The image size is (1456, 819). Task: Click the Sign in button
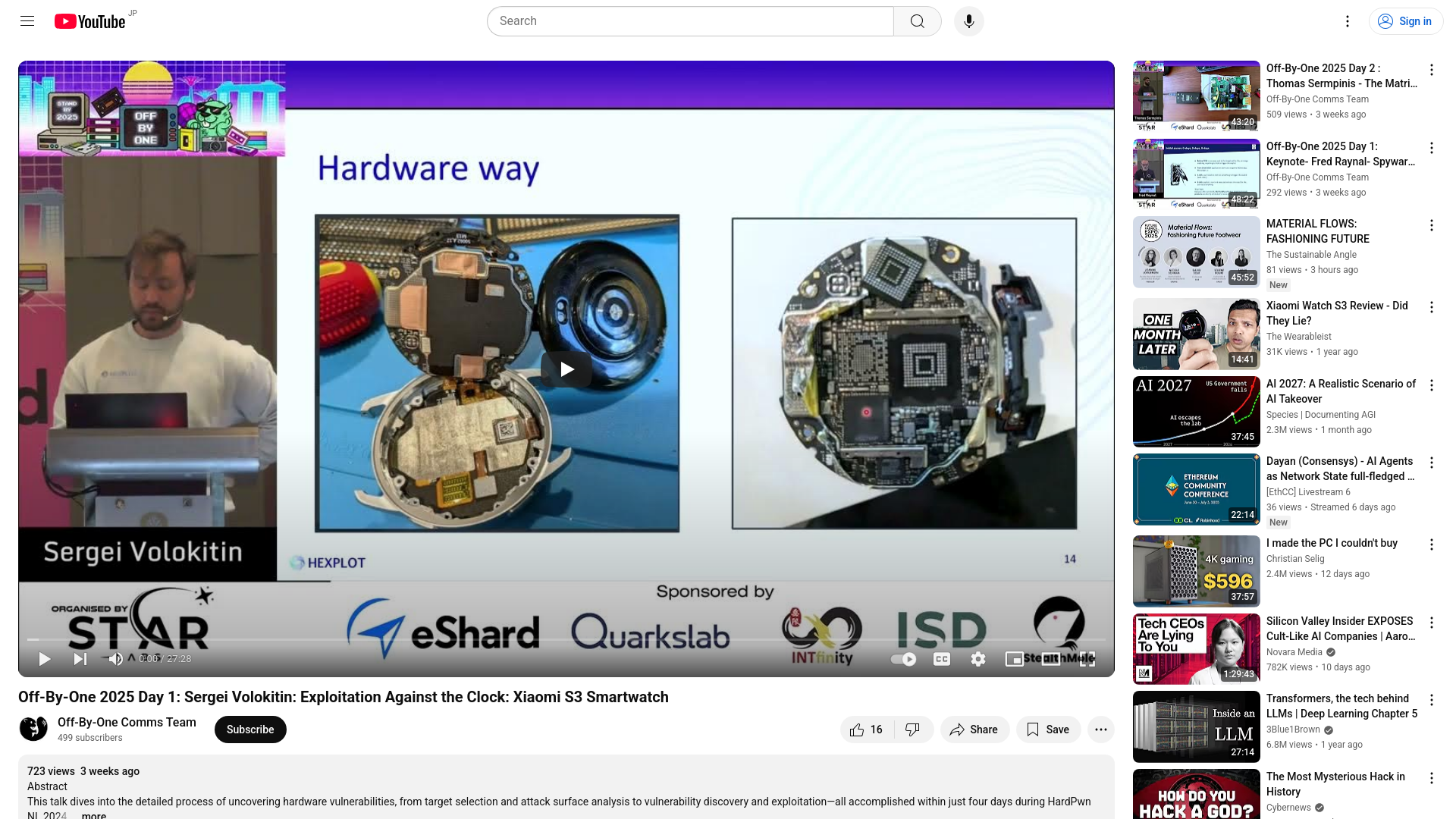click(1406, 21)
